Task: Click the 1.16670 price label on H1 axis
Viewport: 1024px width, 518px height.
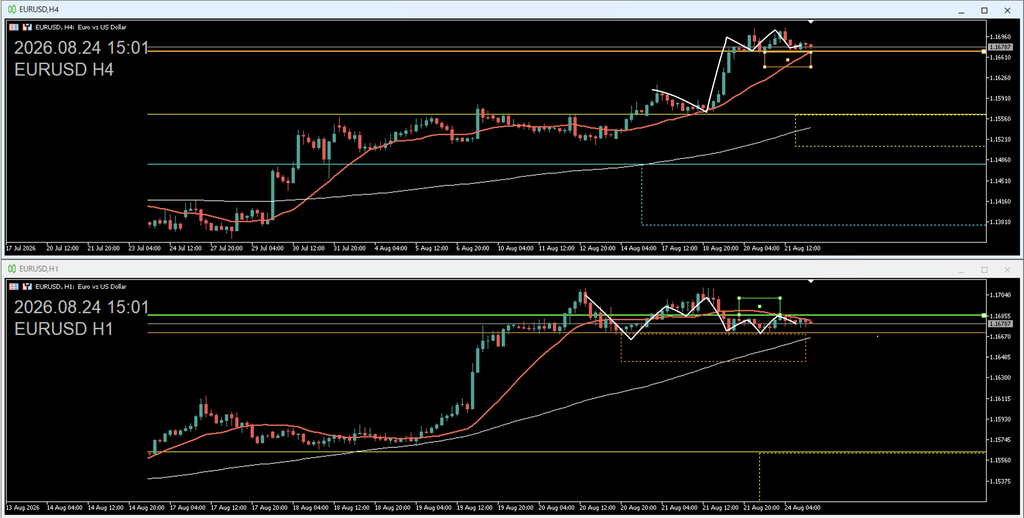Action: point(1000,336)
